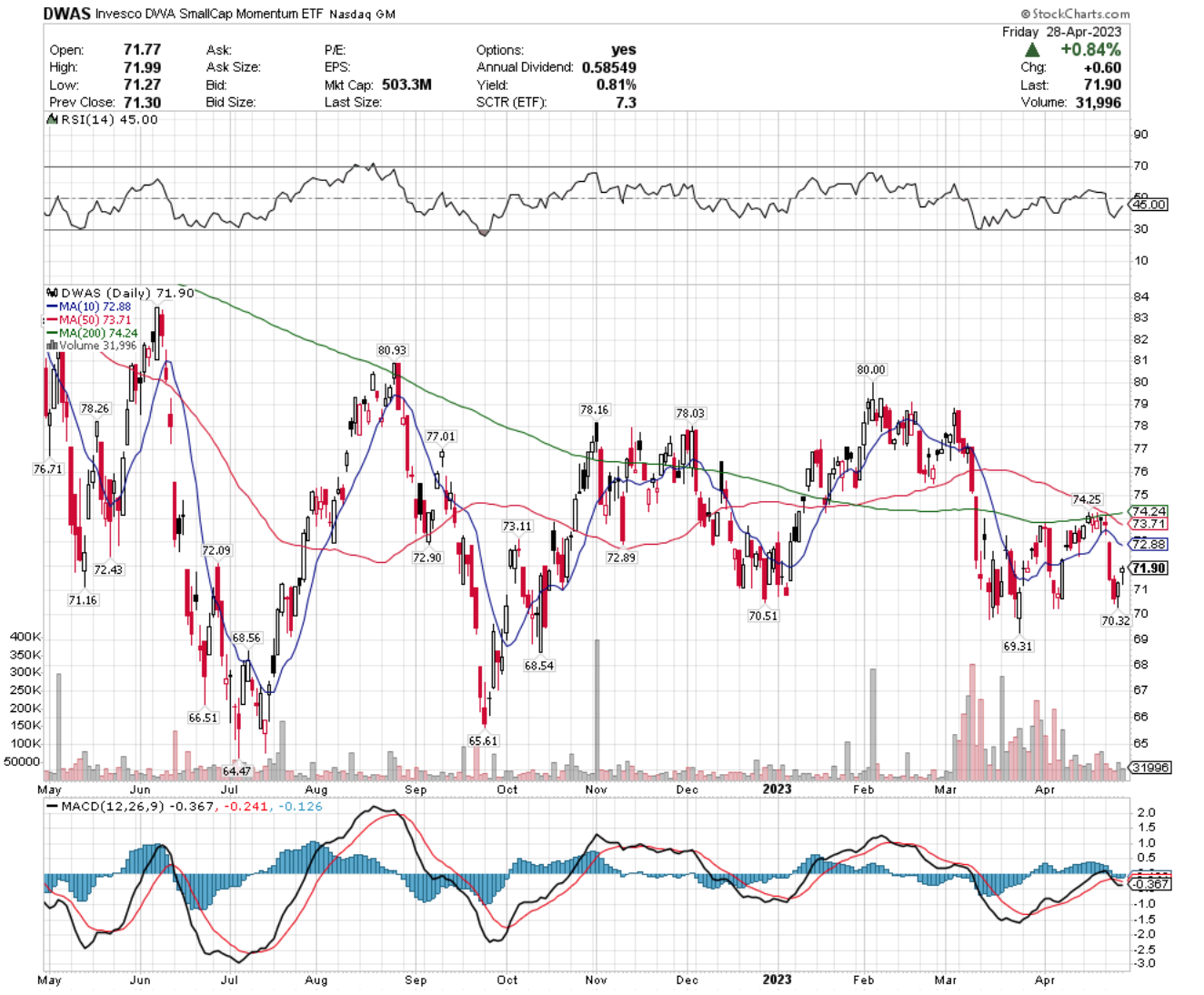Click the RSI(14) 45.00 indicator label

point(109,120)
